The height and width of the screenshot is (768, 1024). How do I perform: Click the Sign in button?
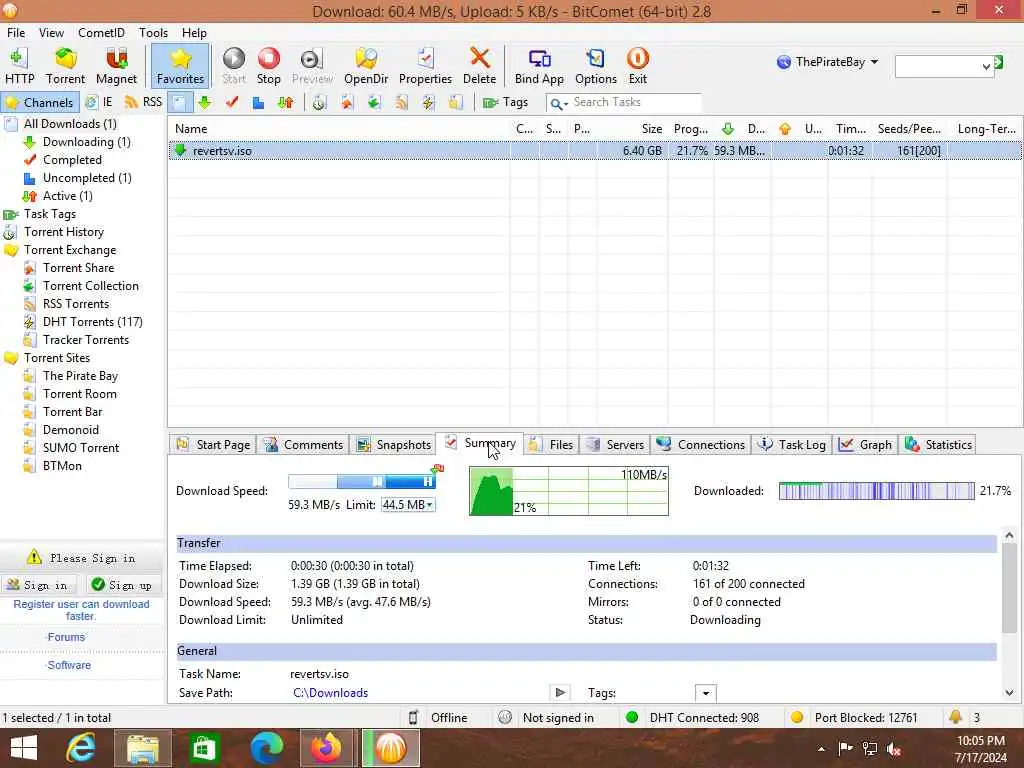[39, 585]
